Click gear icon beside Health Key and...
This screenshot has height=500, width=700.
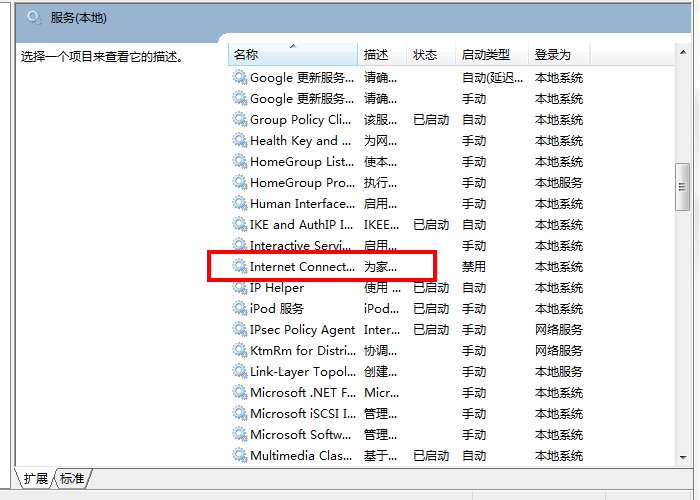coord(240,141)
